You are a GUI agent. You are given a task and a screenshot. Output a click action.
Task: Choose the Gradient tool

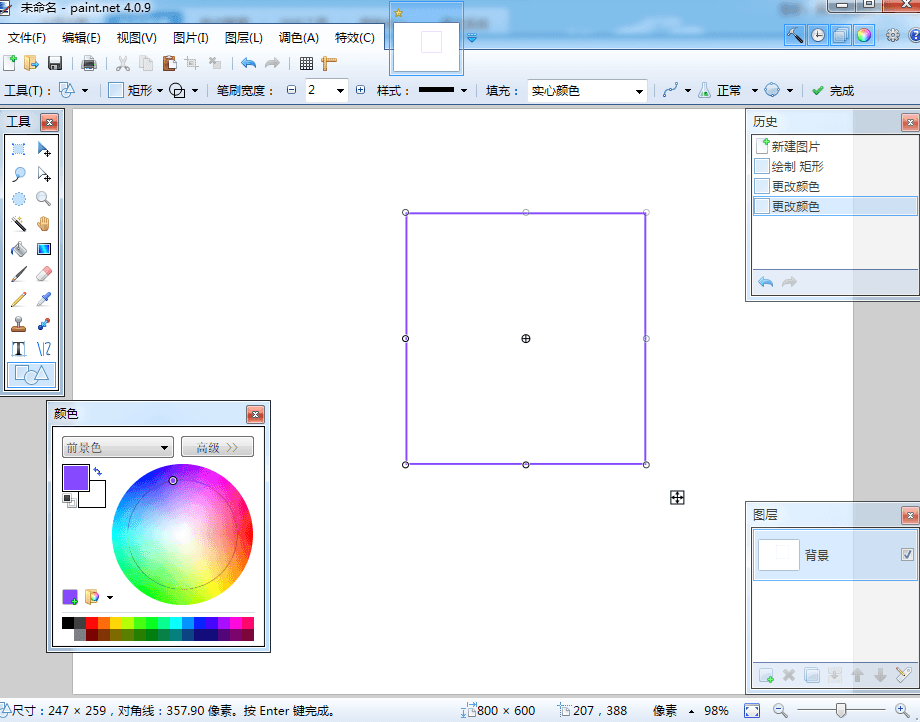point(44,249)
